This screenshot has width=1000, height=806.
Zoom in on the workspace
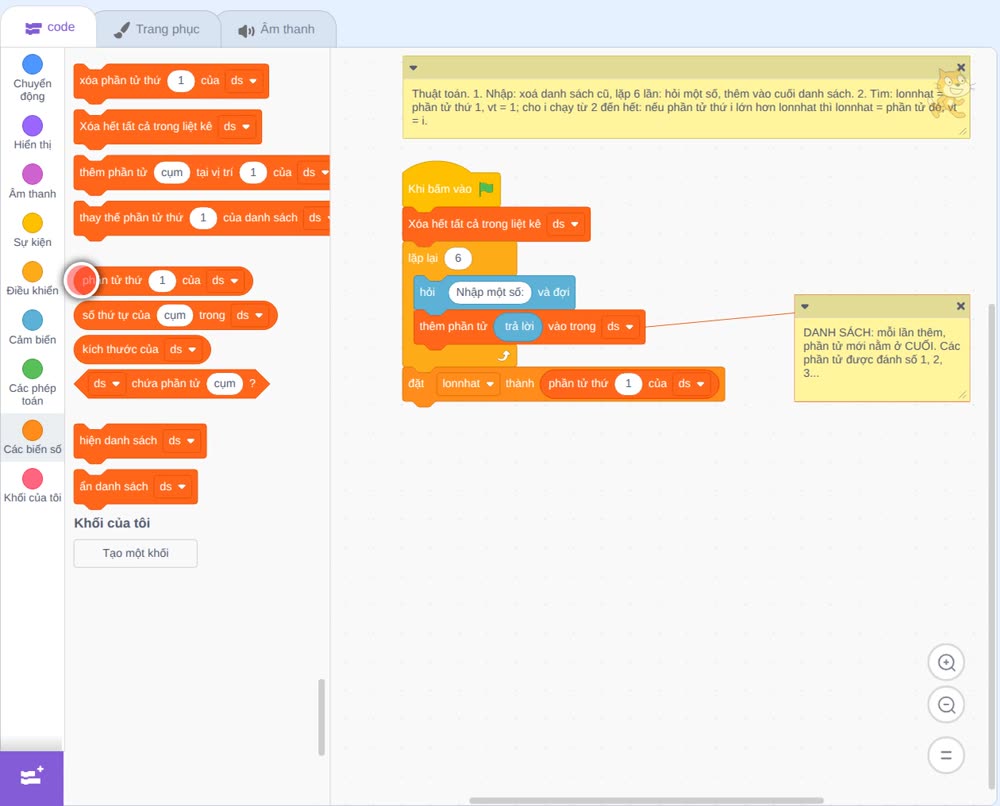tap(946, 663)
